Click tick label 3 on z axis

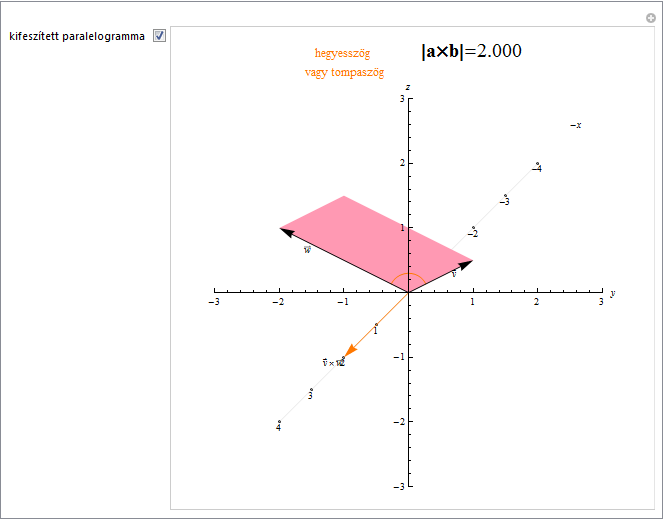tap(399, 98)
